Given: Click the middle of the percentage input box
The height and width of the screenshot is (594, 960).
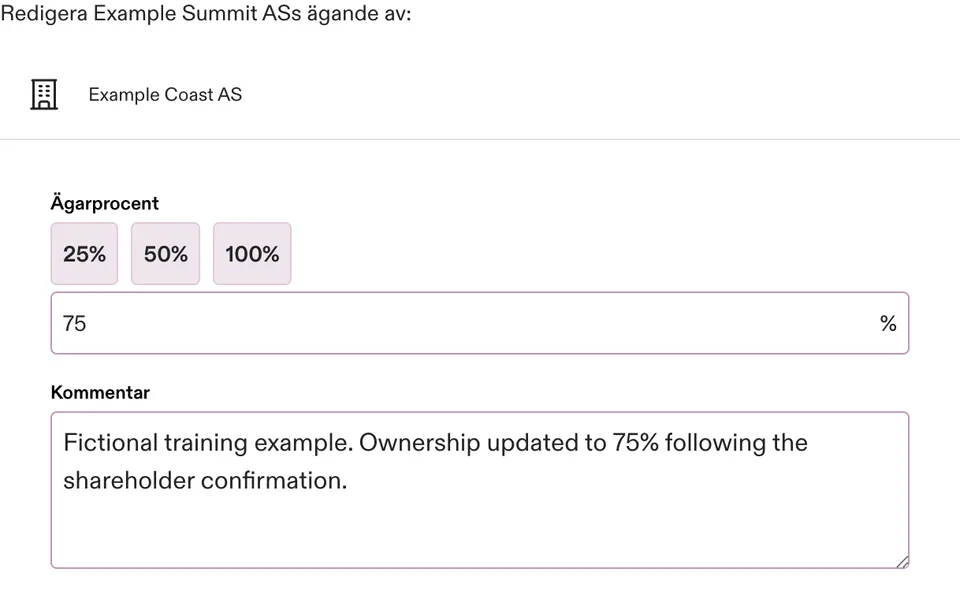Looking at the screenshot, I should pos(480,323).
